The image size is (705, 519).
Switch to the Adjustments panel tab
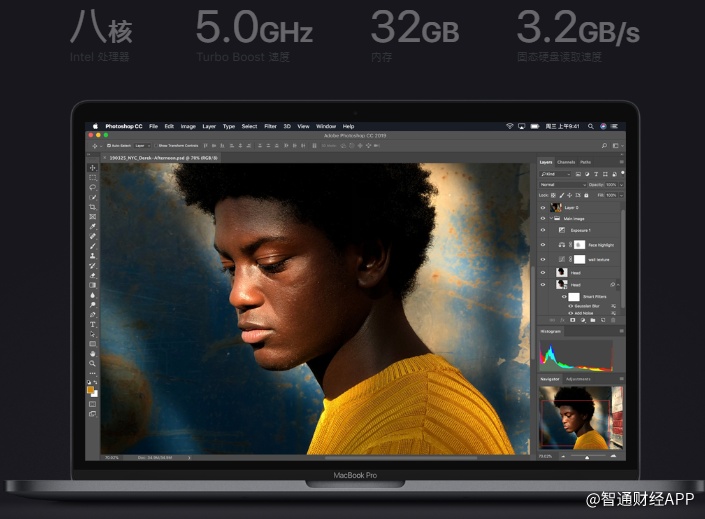coord(579,380)
